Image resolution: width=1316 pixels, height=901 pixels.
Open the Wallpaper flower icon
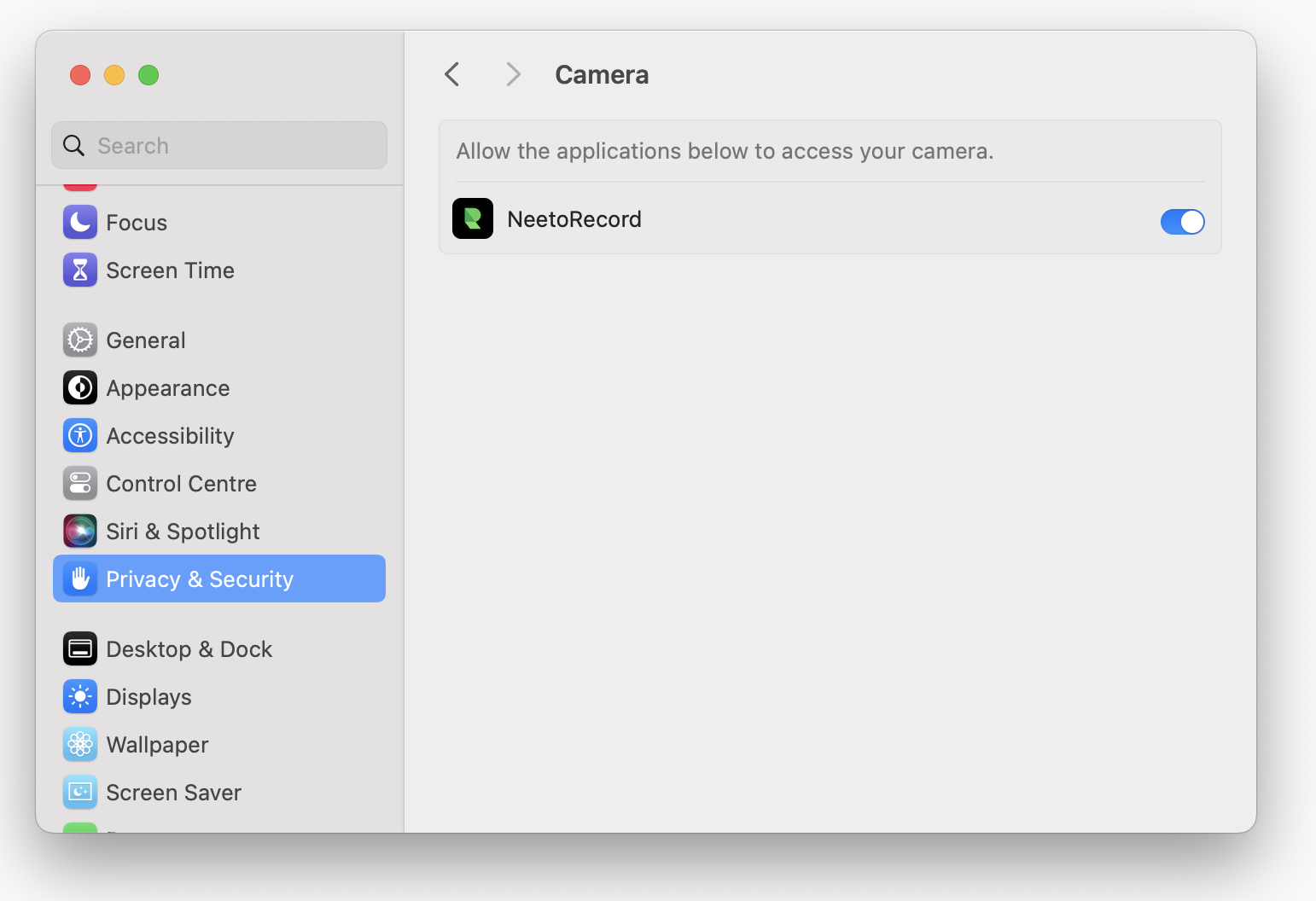point(79,744)
